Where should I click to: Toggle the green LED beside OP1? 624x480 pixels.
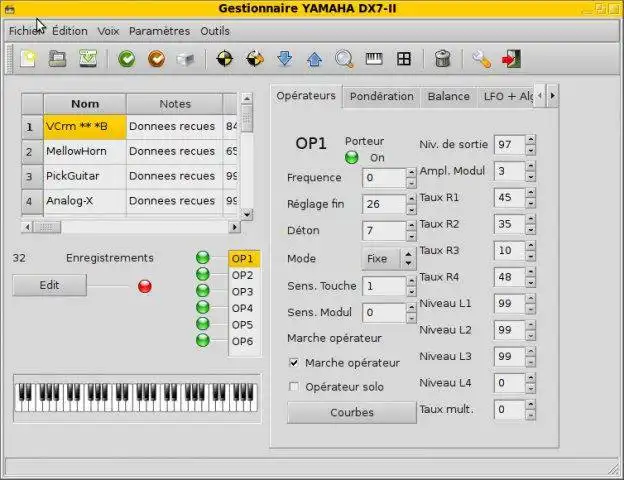click(203, 258)
